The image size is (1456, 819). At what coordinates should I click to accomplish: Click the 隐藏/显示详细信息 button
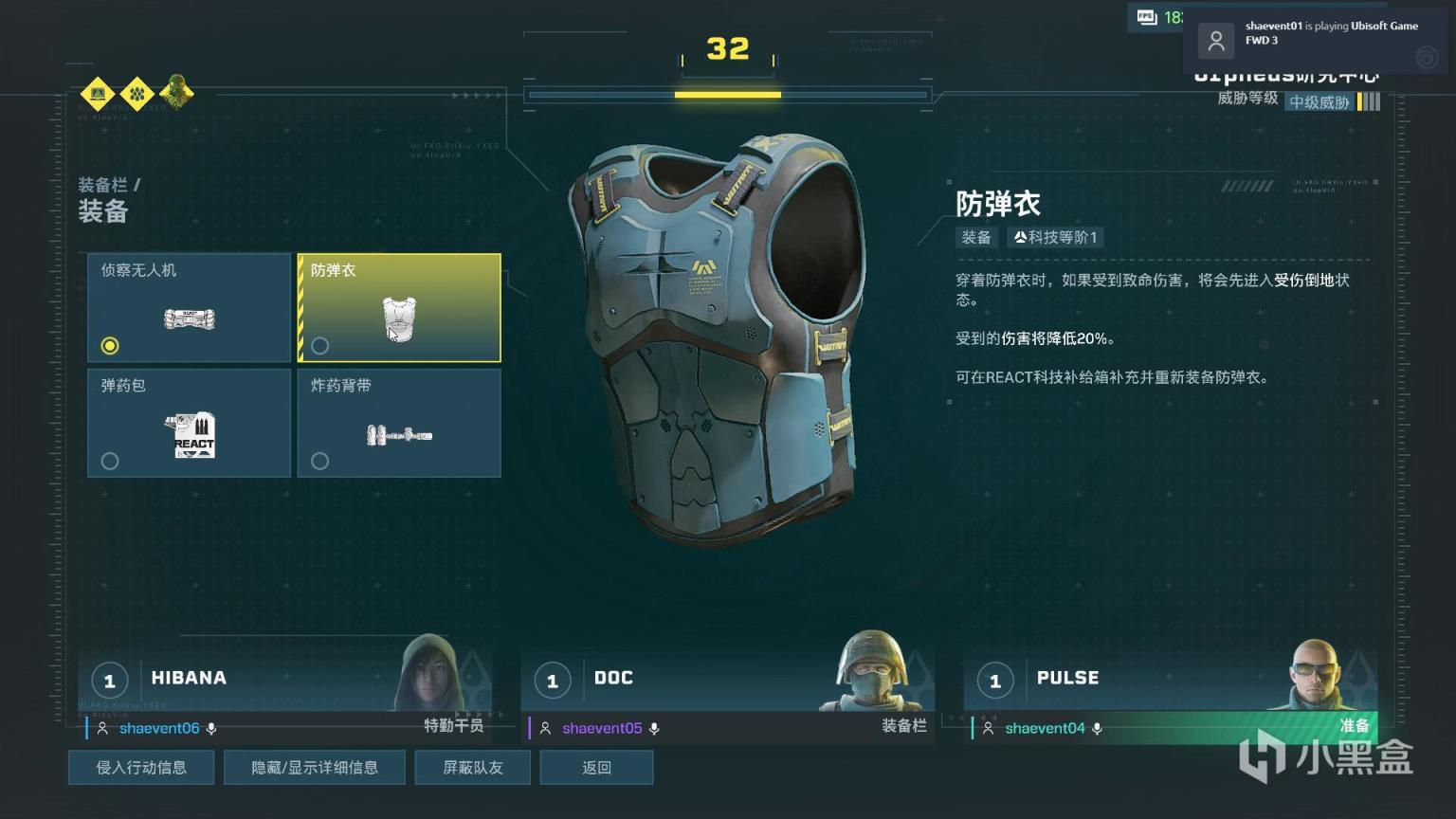pos(315,768)
